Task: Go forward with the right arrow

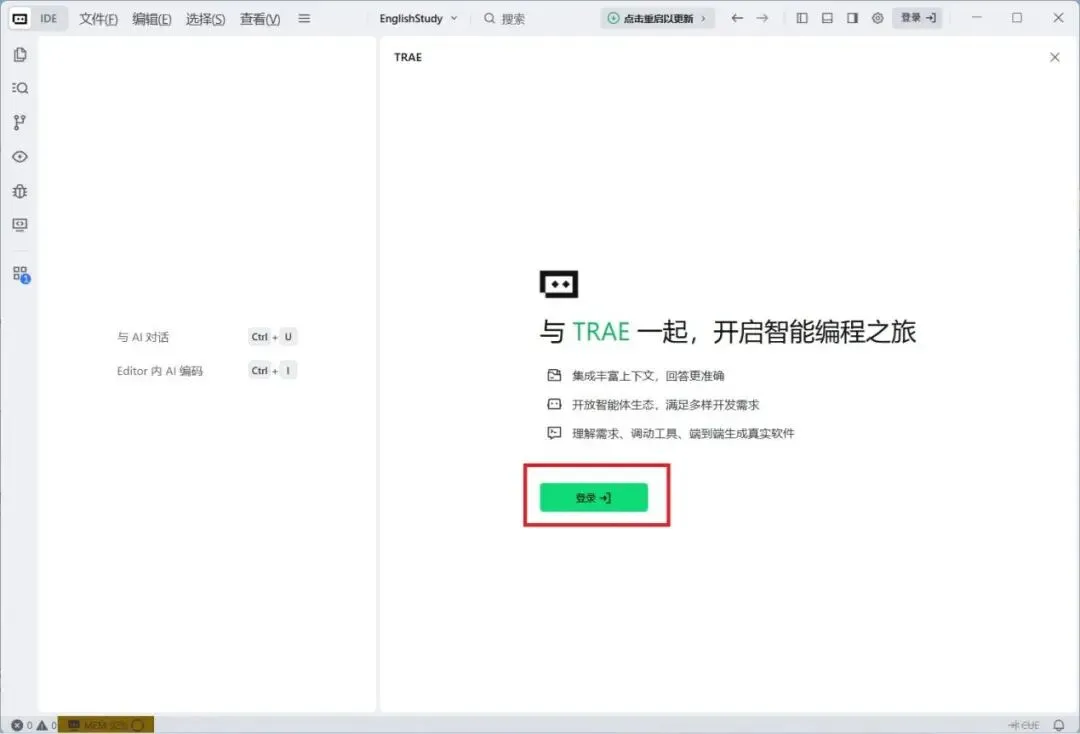Action: (762, 18)
